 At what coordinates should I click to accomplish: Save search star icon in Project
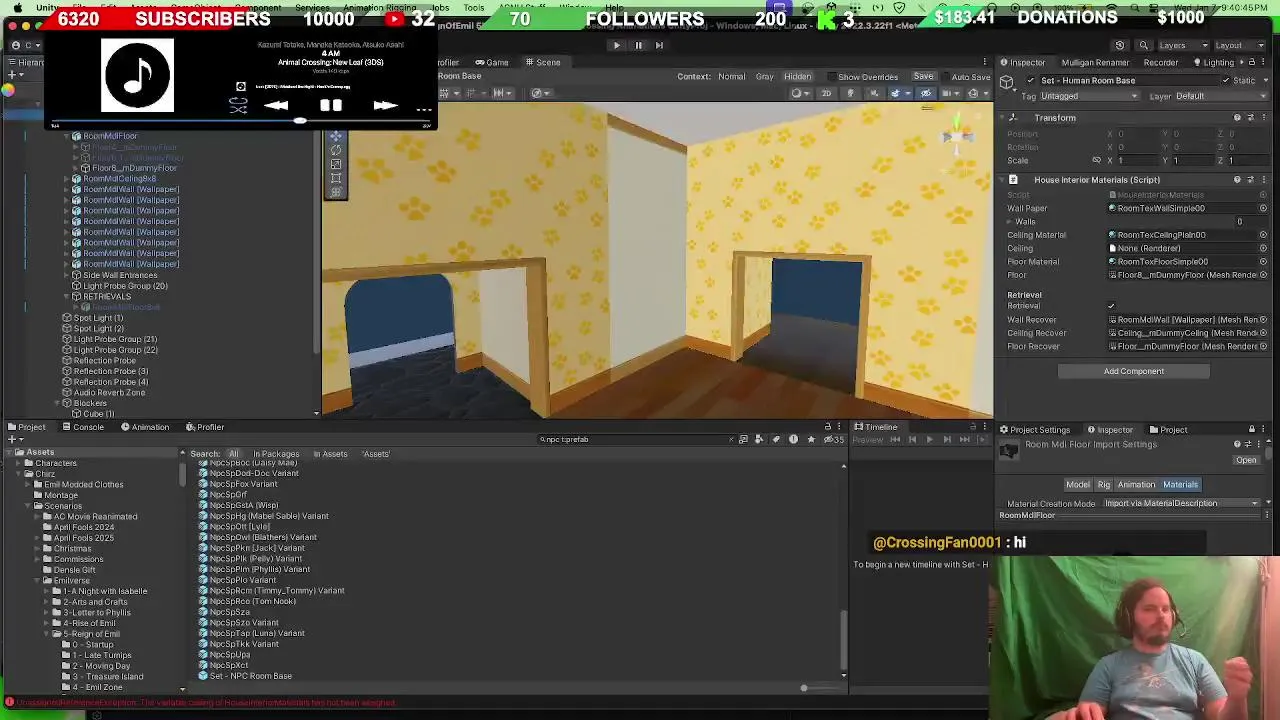pos(811,439)
